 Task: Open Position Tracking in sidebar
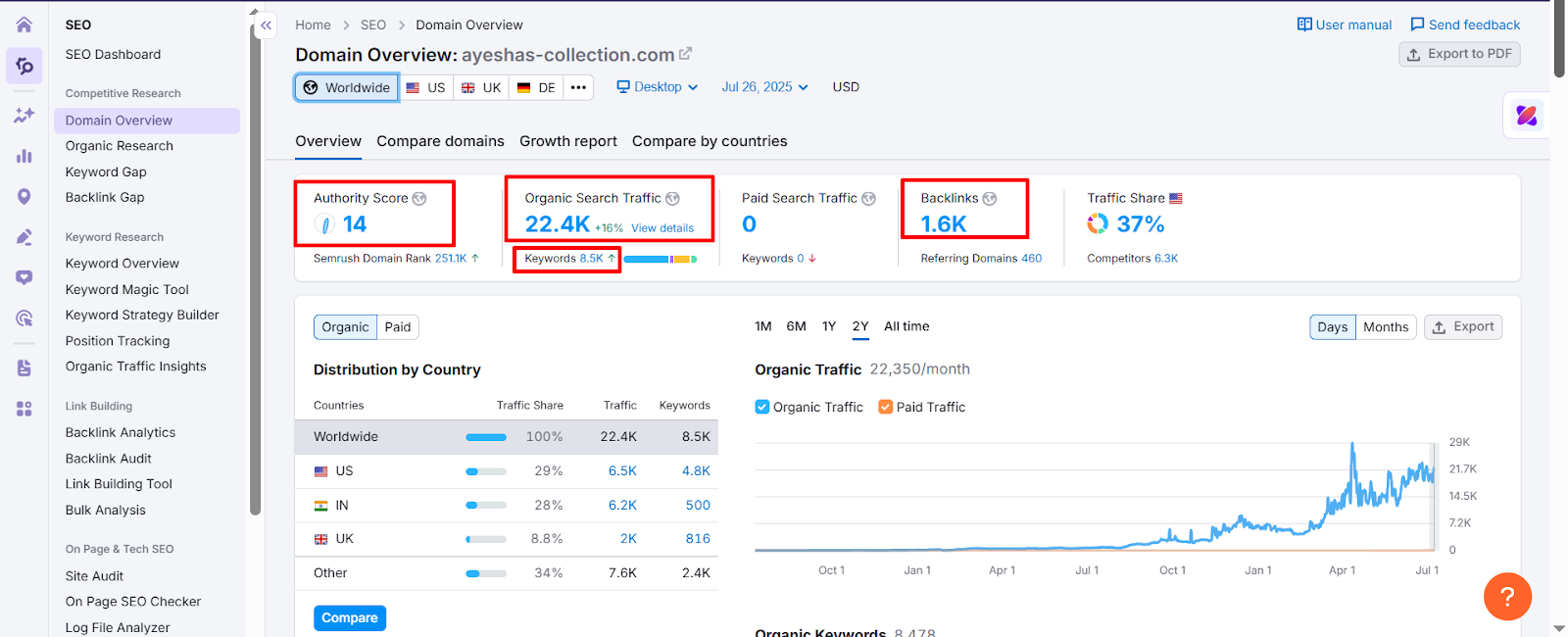pos(118,341)
